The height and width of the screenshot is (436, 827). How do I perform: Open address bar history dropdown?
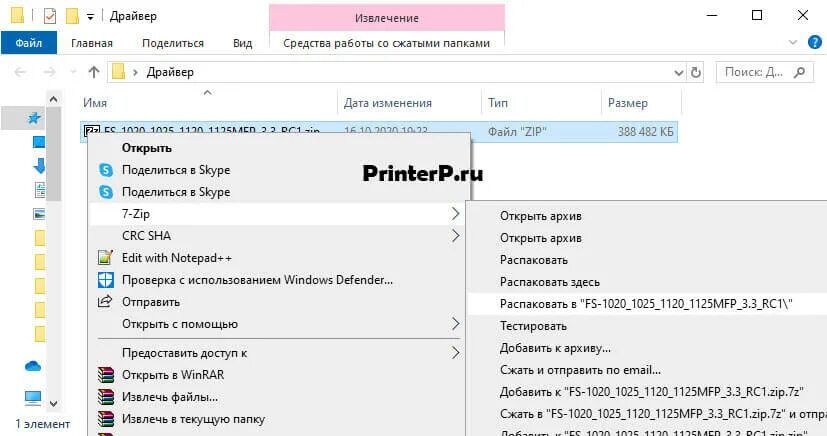[x=679, y=73]
